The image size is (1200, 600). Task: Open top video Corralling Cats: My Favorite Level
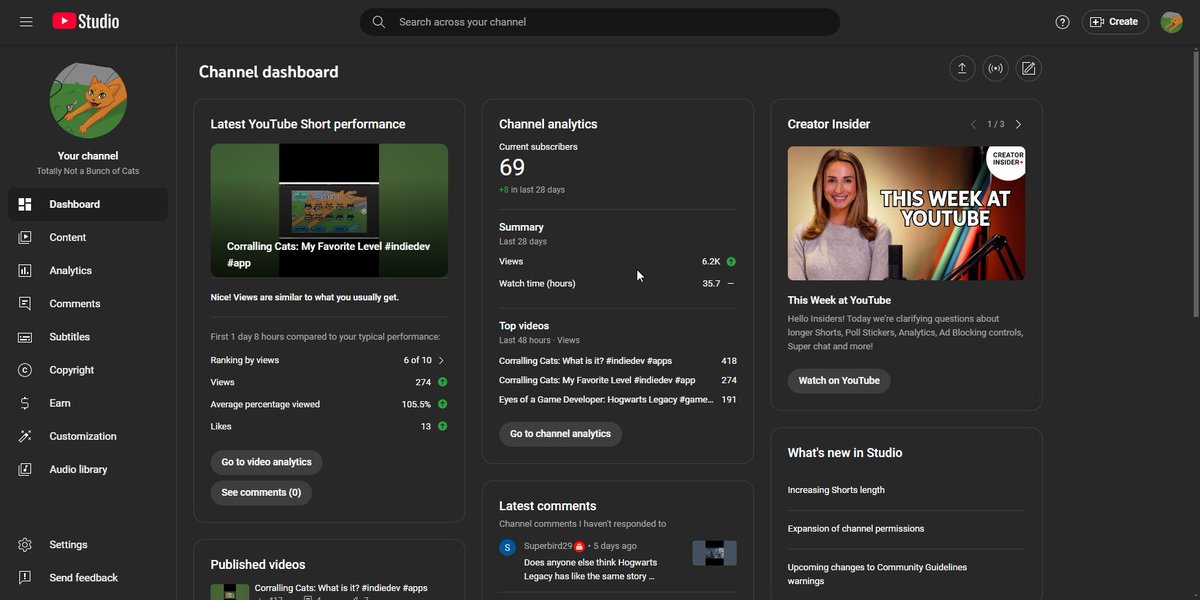pyautogui.click(x=597, y=380)
